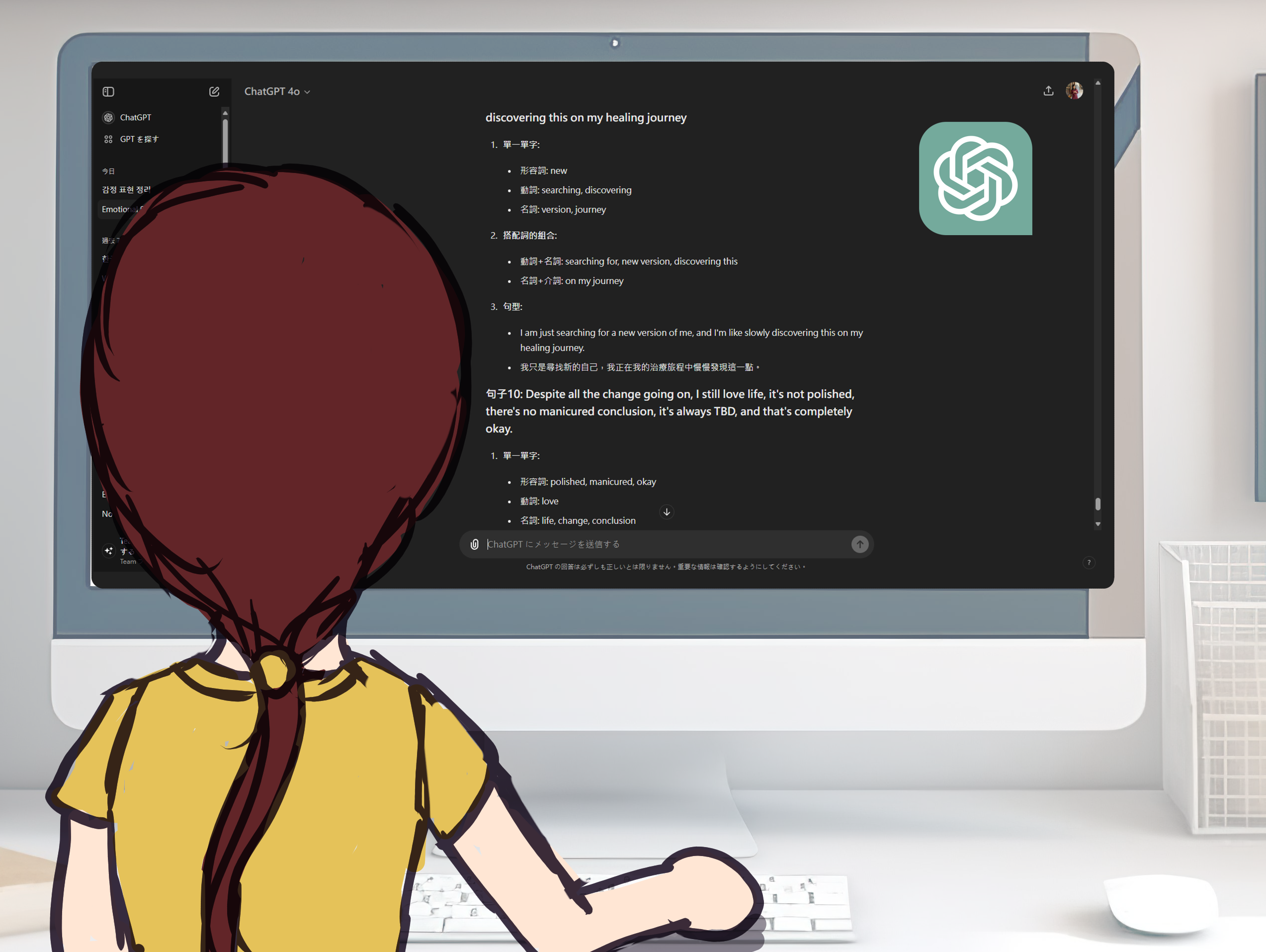Select ChatGPT in the sidebar

(x=135, y=117)
